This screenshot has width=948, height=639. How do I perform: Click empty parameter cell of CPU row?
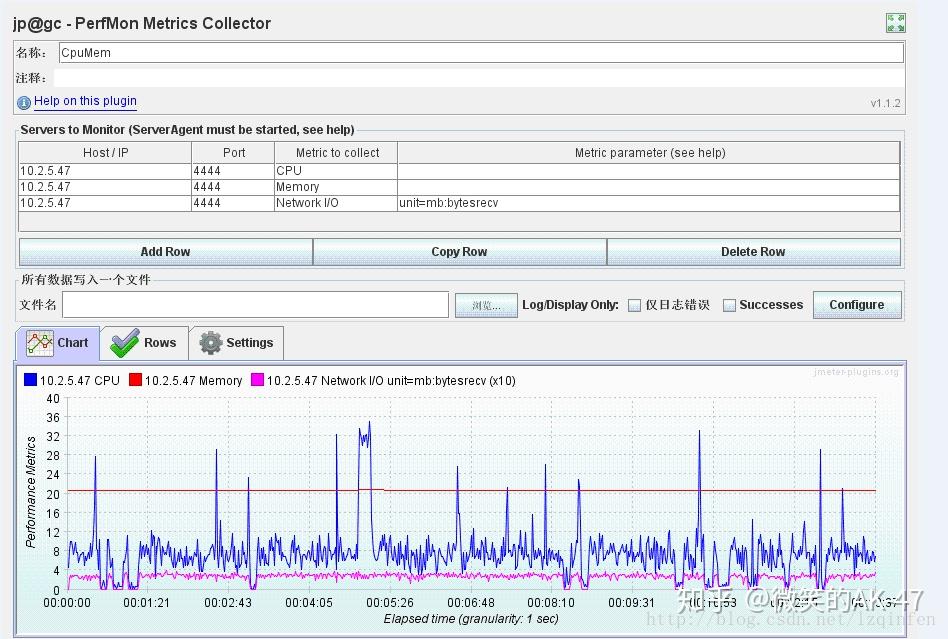click(x=649, y=171)
